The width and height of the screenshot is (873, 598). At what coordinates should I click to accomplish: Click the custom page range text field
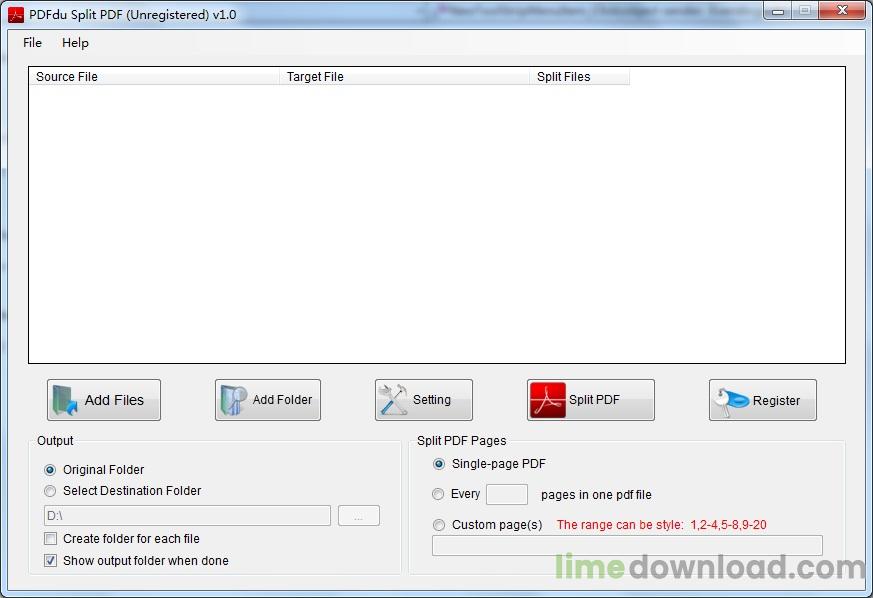click(x=627, y=545)
